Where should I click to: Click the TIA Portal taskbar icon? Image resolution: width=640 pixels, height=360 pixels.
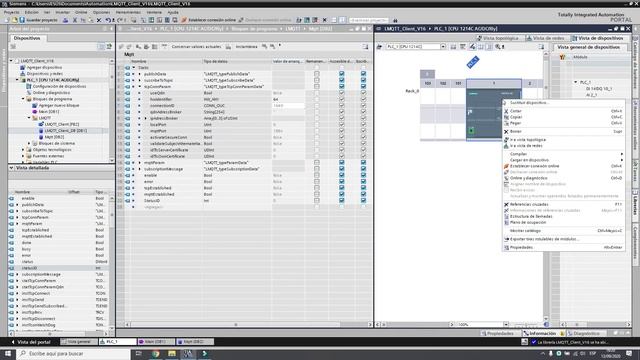pos(188,353)
